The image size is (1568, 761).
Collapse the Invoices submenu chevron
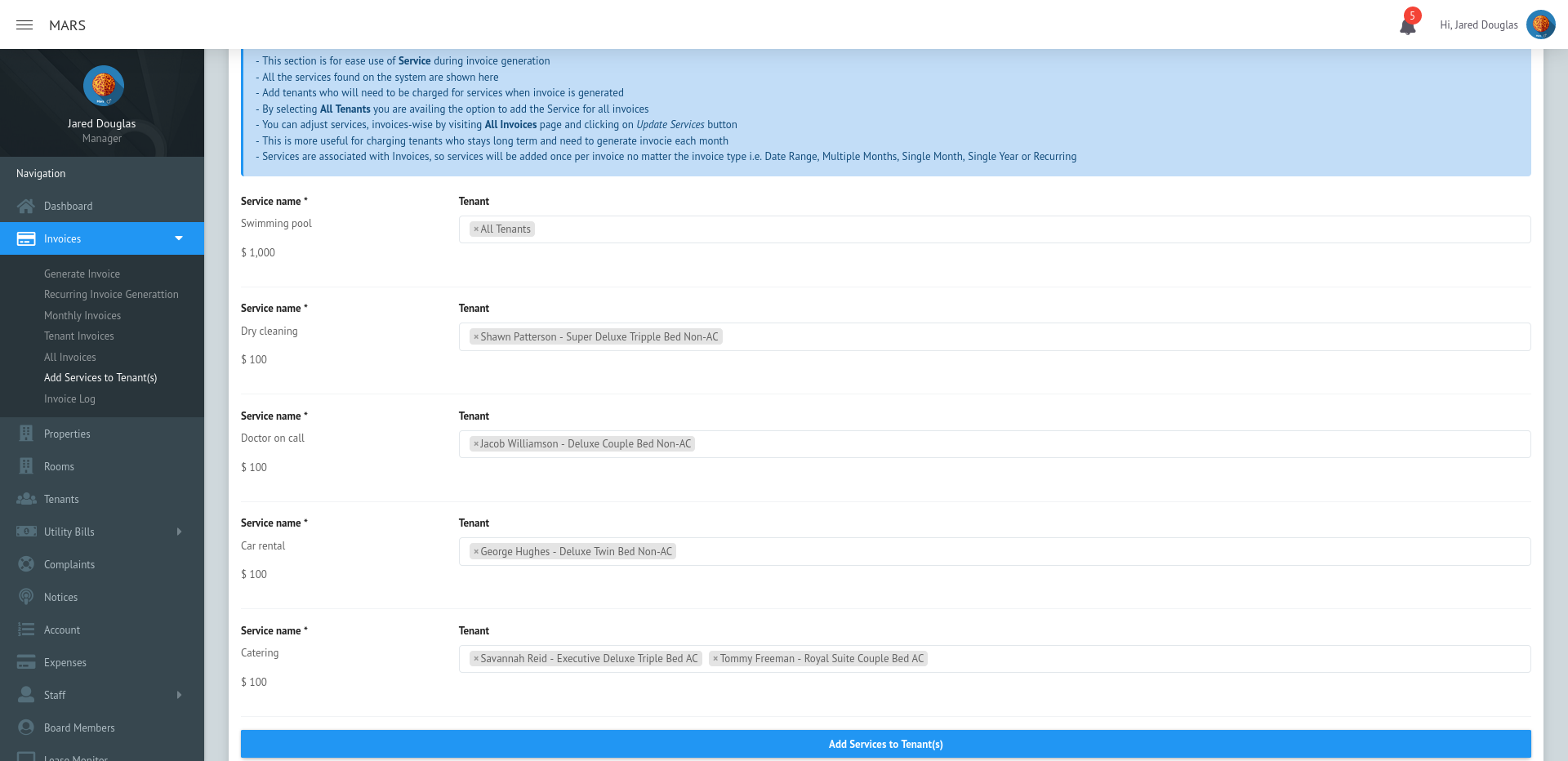pos(178,238)
